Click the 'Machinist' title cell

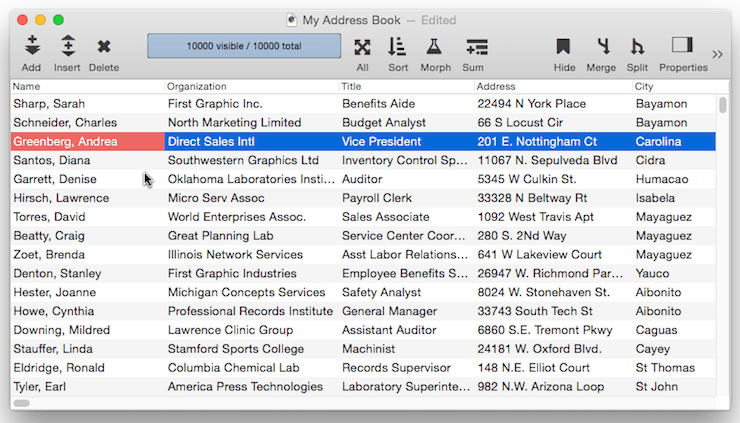tap(406, 349)
